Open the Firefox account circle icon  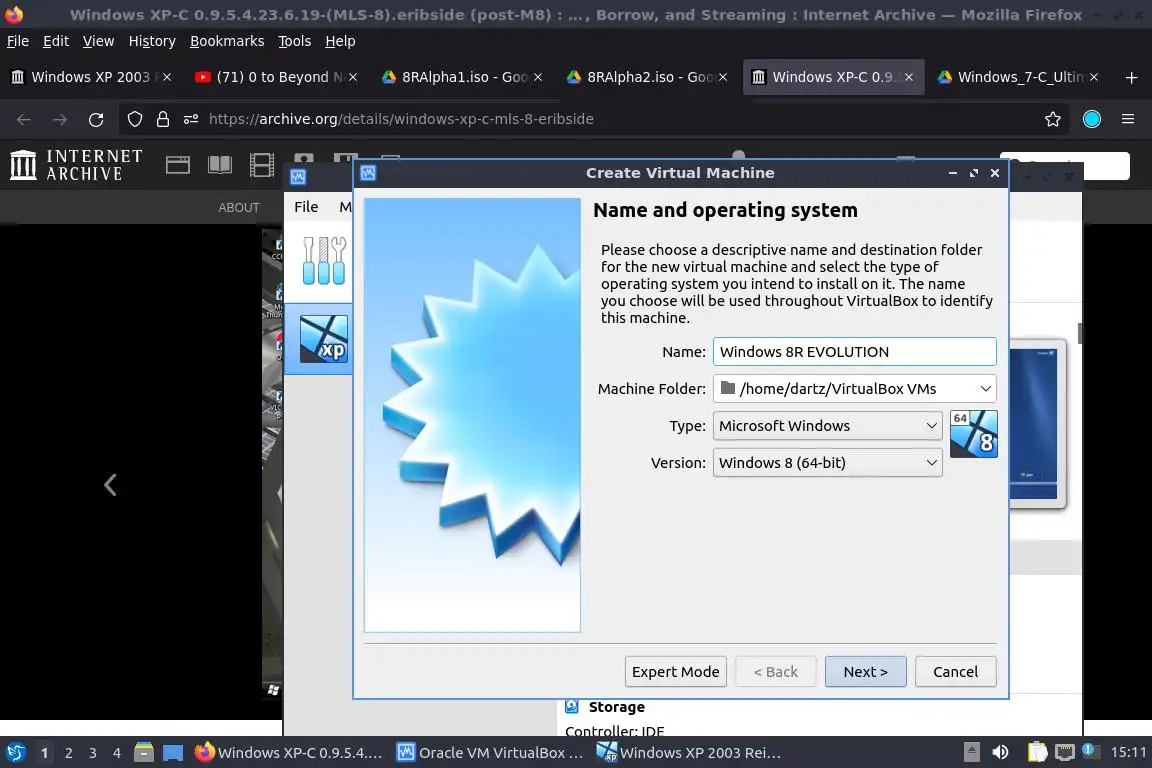coord(1092,119)
